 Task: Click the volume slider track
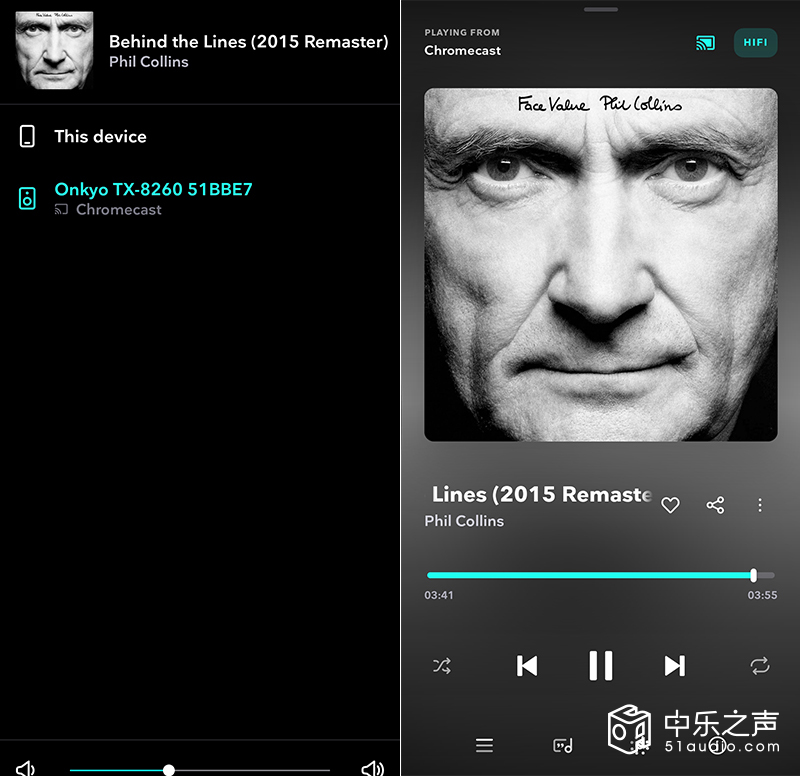click(x=199, y=770)
